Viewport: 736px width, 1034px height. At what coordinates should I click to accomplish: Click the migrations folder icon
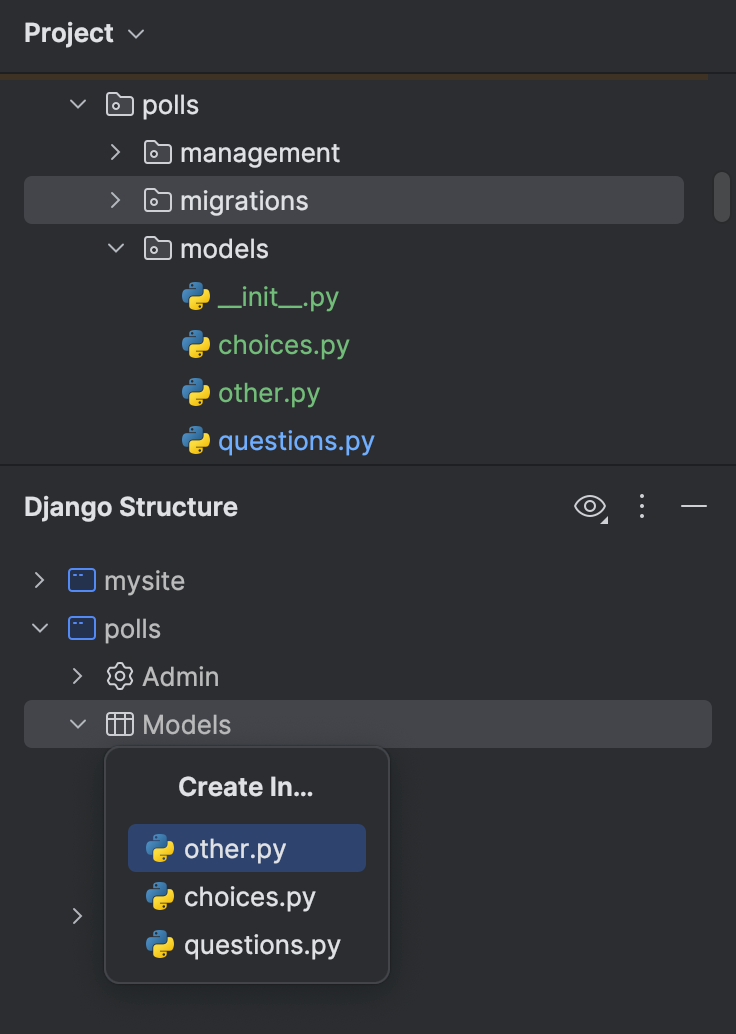[x=157, y=200]
